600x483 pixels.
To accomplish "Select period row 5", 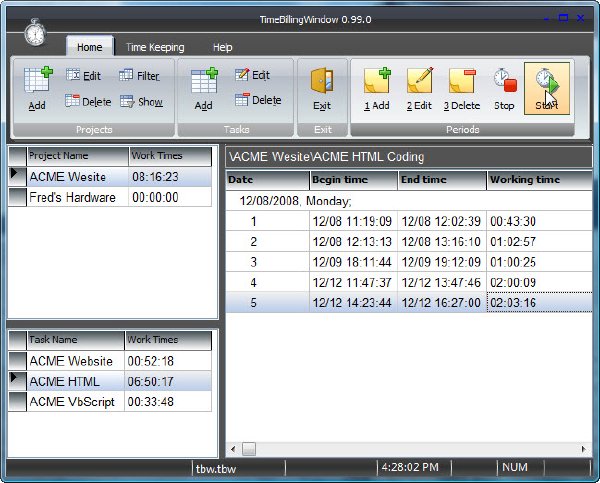I will 409,303.
